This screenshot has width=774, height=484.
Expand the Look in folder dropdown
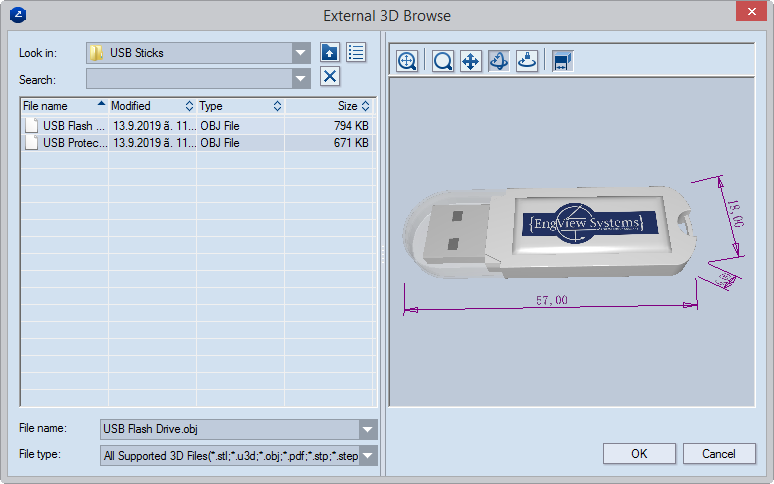[x=301, y=53]
